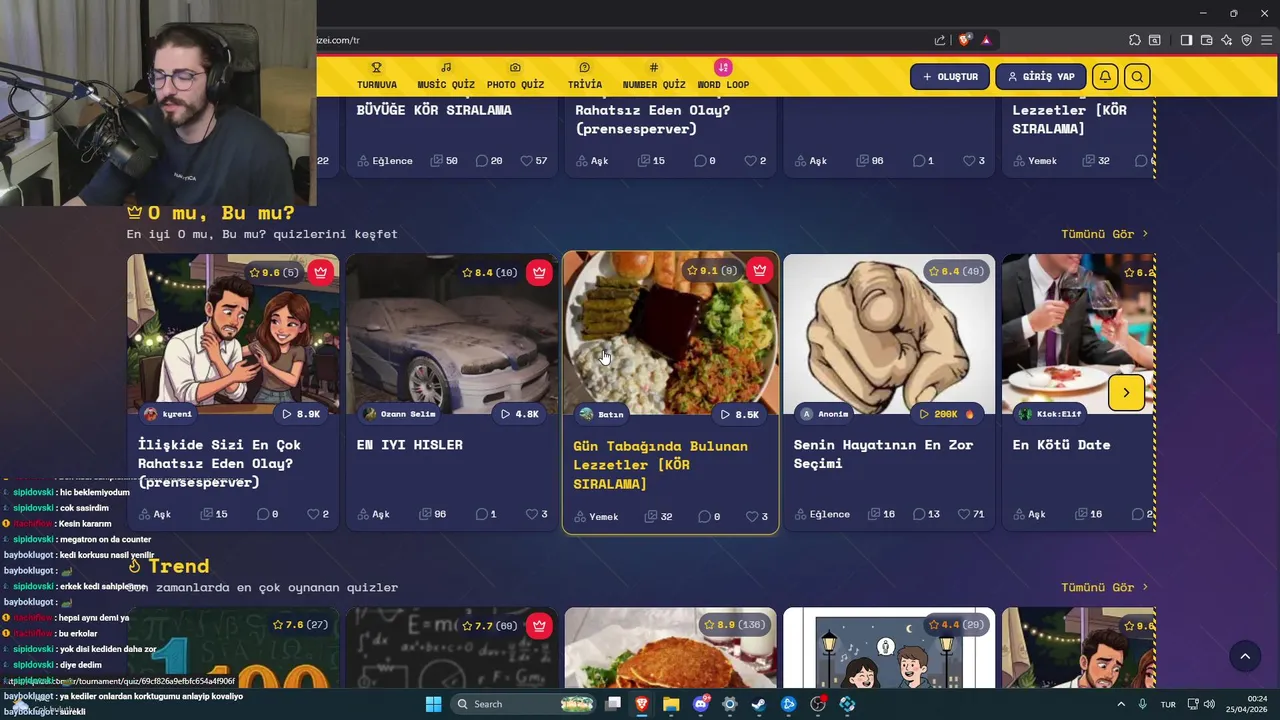This screenshot has height=720, width=1280.
Task: Open the En Kötü Date quiz title
Action: click(1061, 445)
